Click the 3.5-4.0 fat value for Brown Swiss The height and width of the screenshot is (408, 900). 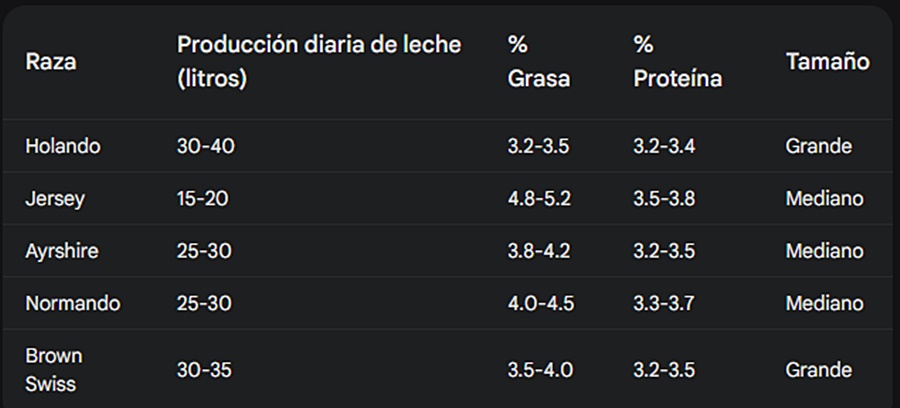click(x=540, y=370)
